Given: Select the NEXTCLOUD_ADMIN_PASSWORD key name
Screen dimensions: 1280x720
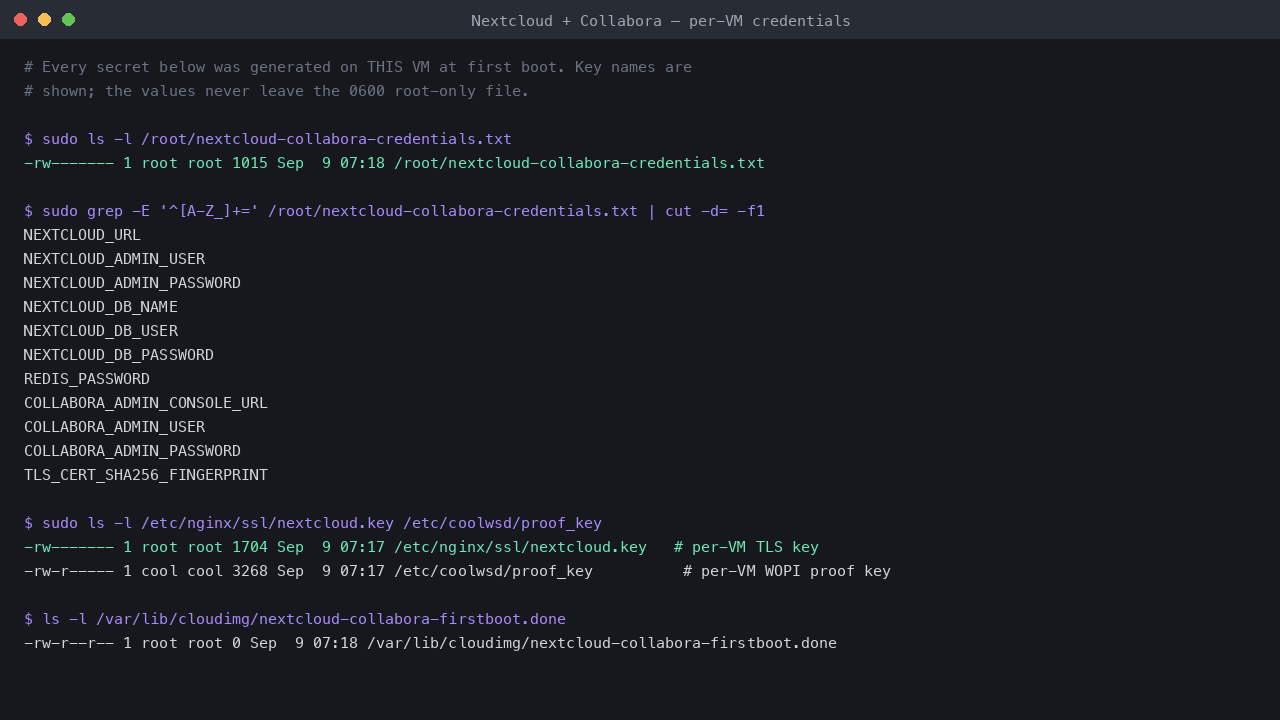Looking at the screenshot, I should [132, 283].
